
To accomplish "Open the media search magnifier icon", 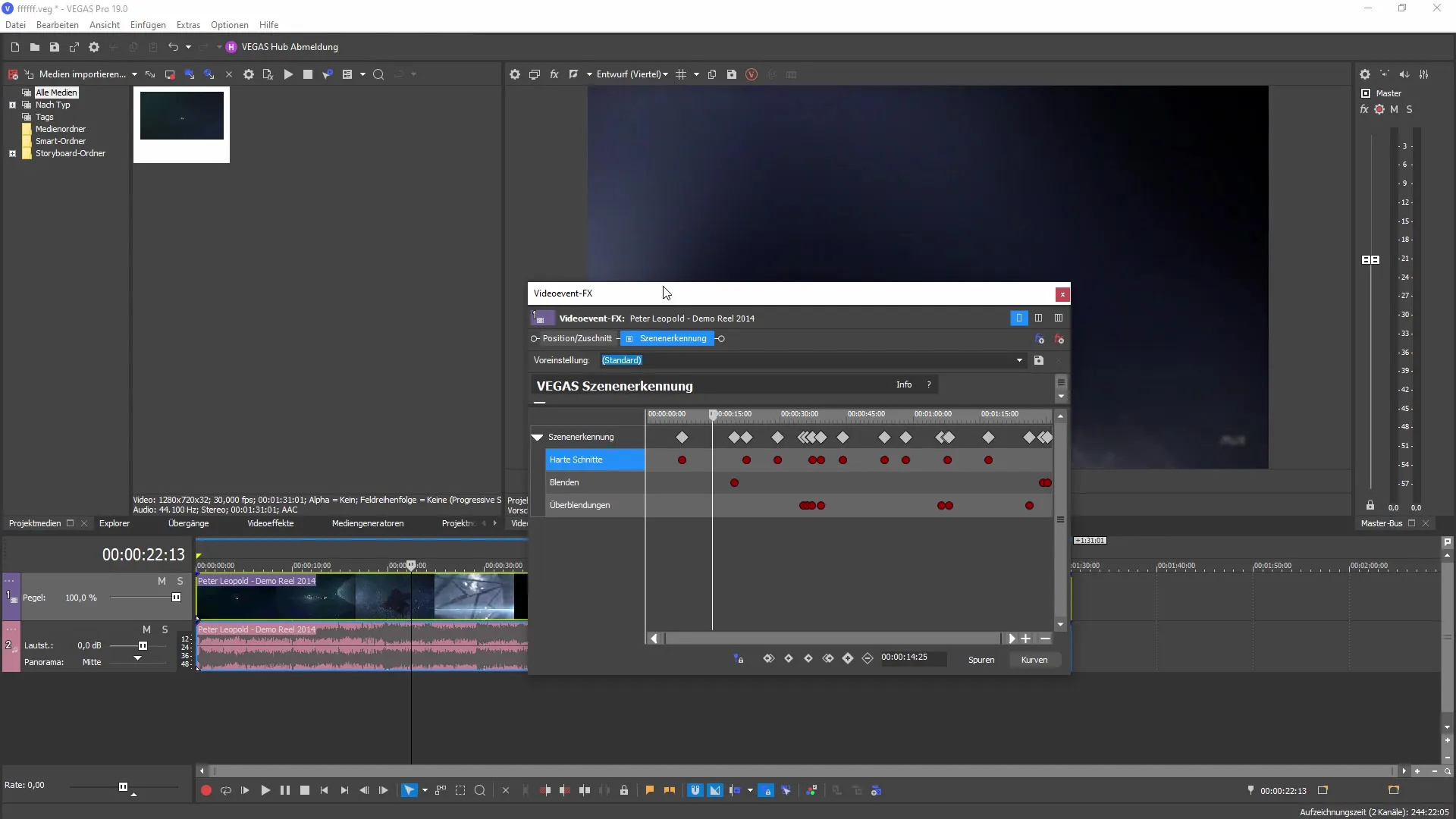I will pos(378,74).
